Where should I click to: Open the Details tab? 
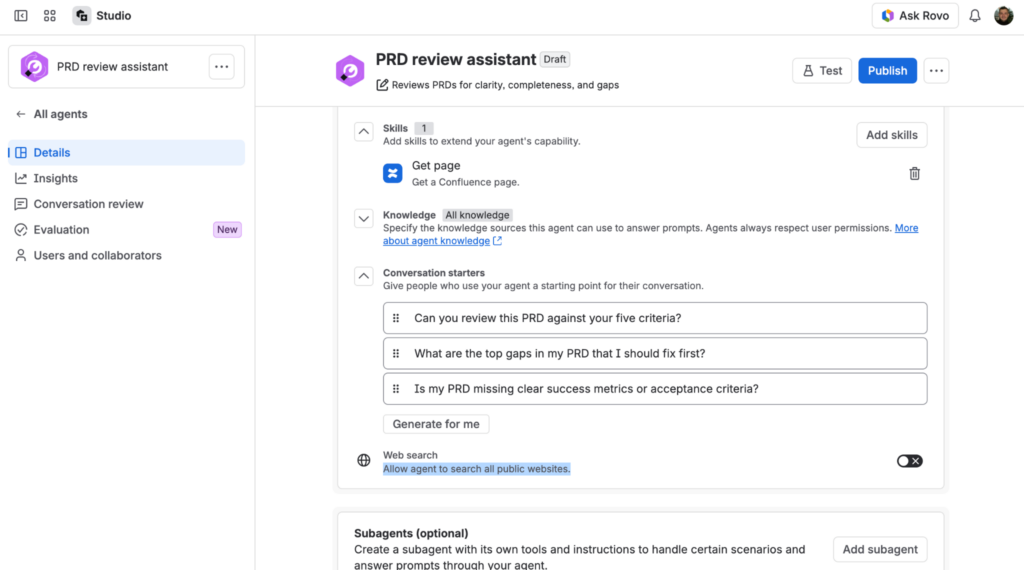click(x=127, y=152)
